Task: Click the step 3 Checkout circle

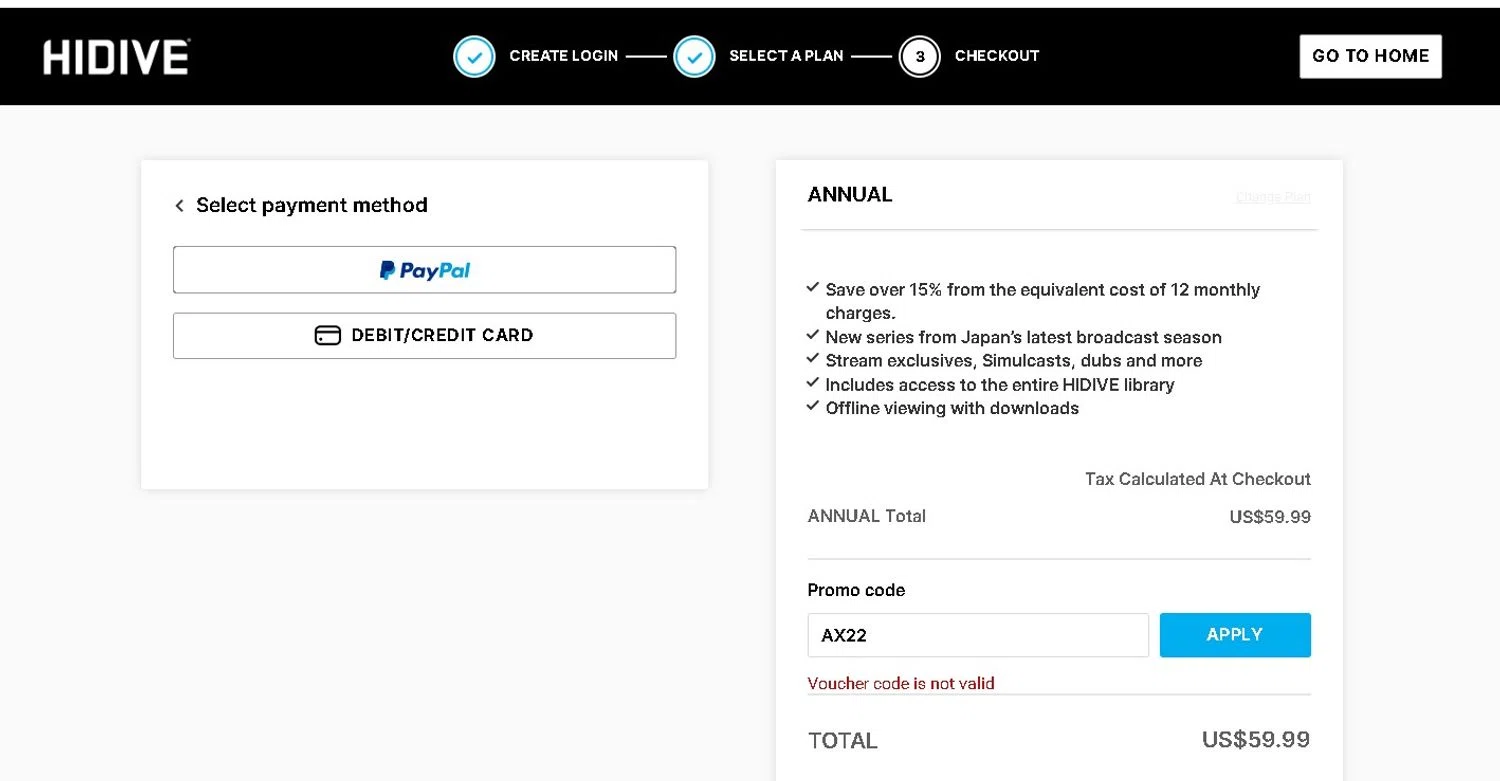Action: (919, 57)
